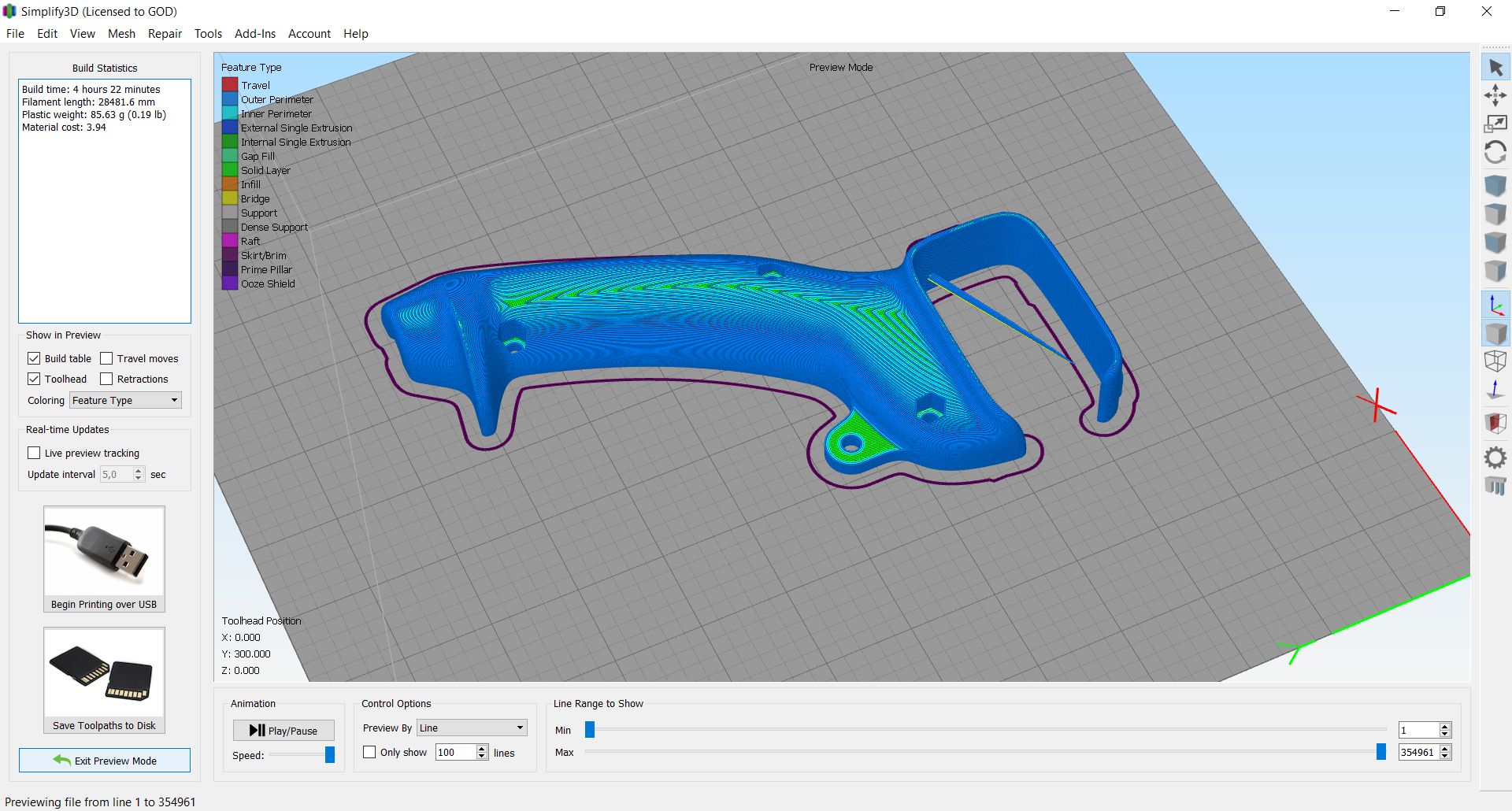Switch to the default isometric view cube

coord(1495,186)
